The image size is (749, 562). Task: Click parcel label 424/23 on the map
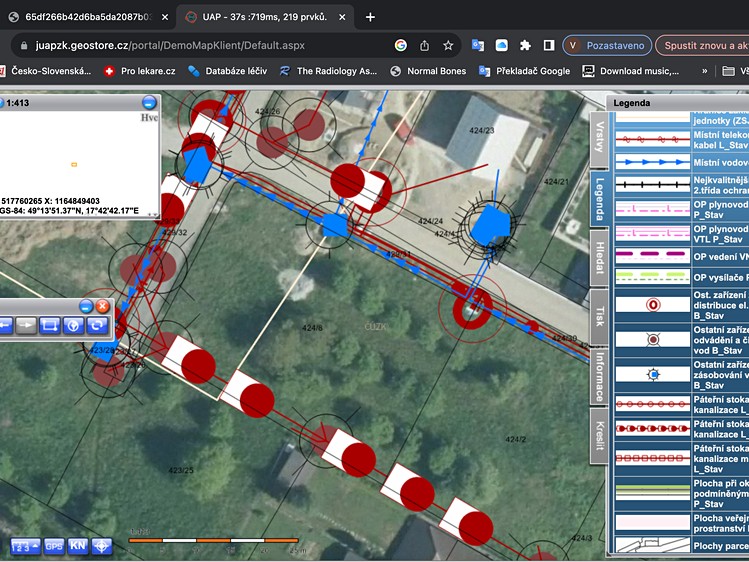point(482,130)
